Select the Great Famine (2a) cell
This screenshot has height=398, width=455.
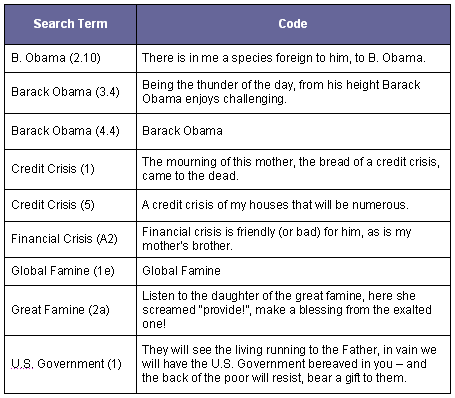[x=70, y=310]
